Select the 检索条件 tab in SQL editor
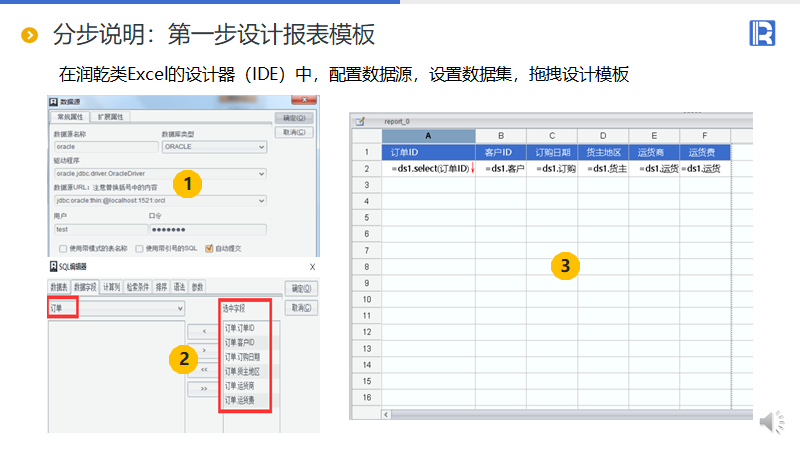Viewport: 800px width, 450px height. click(137, 287)
